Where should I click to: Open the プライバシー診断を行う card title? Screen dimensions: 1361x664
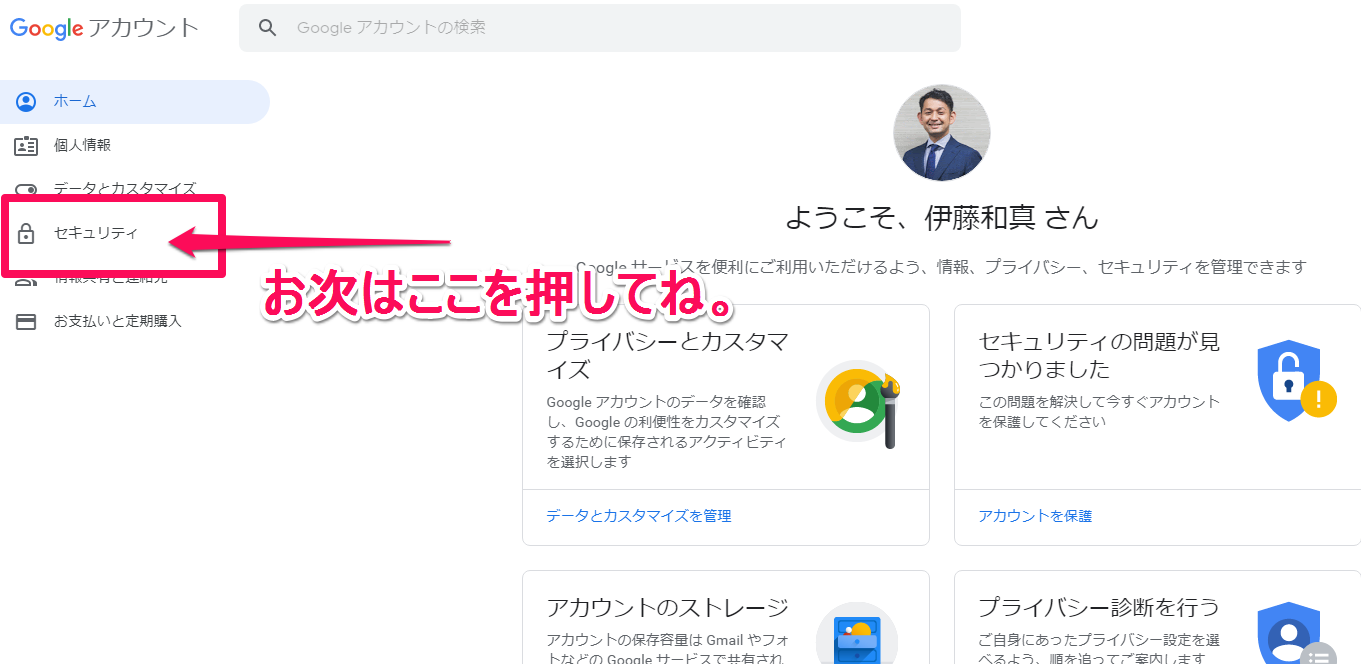point(1099,607)
